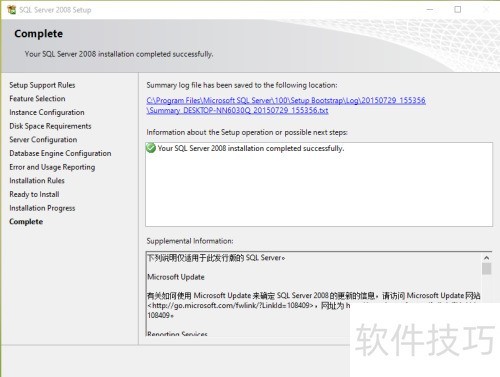Select Installation Rules step

click(x=37, y=181)
